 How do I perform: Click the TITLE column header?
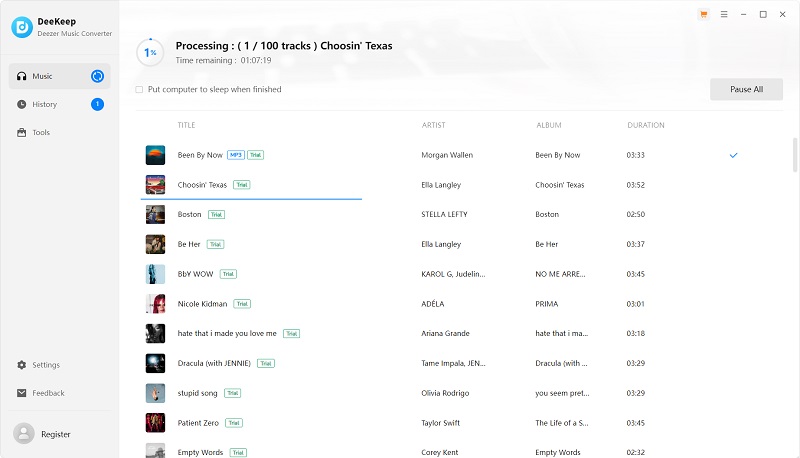tap(186, 125)
